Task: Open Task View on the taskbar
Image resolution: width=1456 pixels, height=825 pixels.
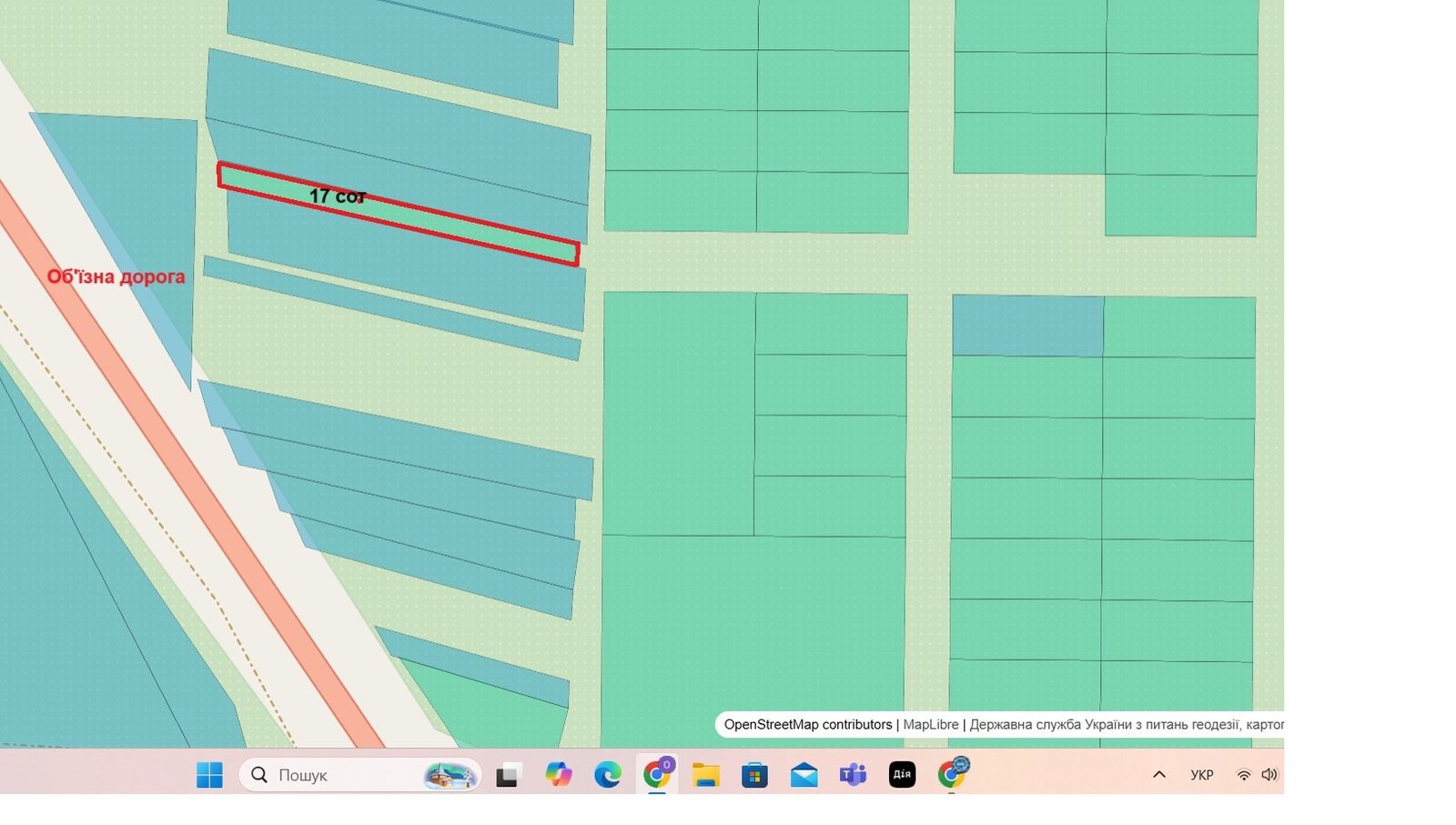Action: coord(508,775)
